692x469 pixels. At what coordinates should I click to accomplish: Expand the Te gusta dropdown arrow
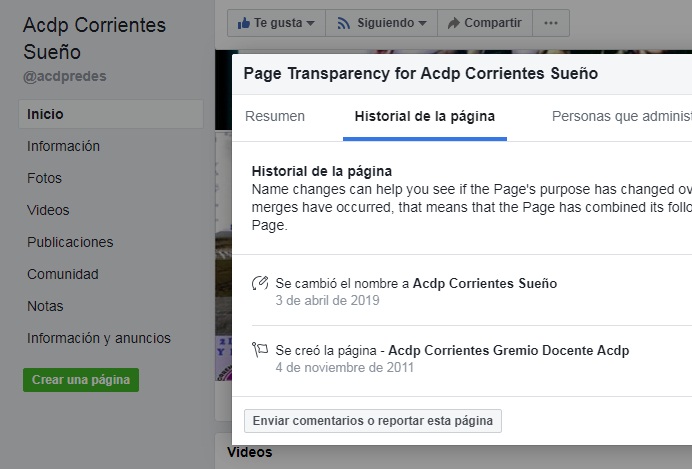coord(311,23)
